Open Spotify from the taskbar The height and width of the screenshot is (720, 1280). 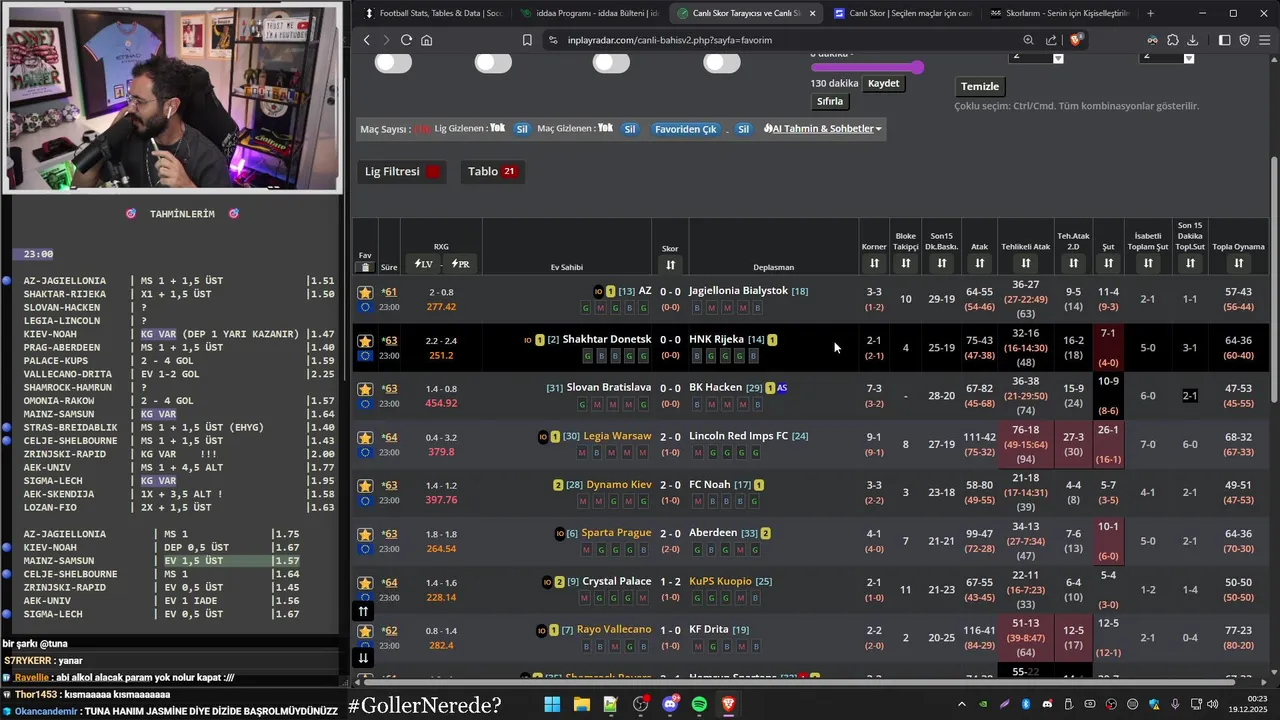click(x=699, y=705)
